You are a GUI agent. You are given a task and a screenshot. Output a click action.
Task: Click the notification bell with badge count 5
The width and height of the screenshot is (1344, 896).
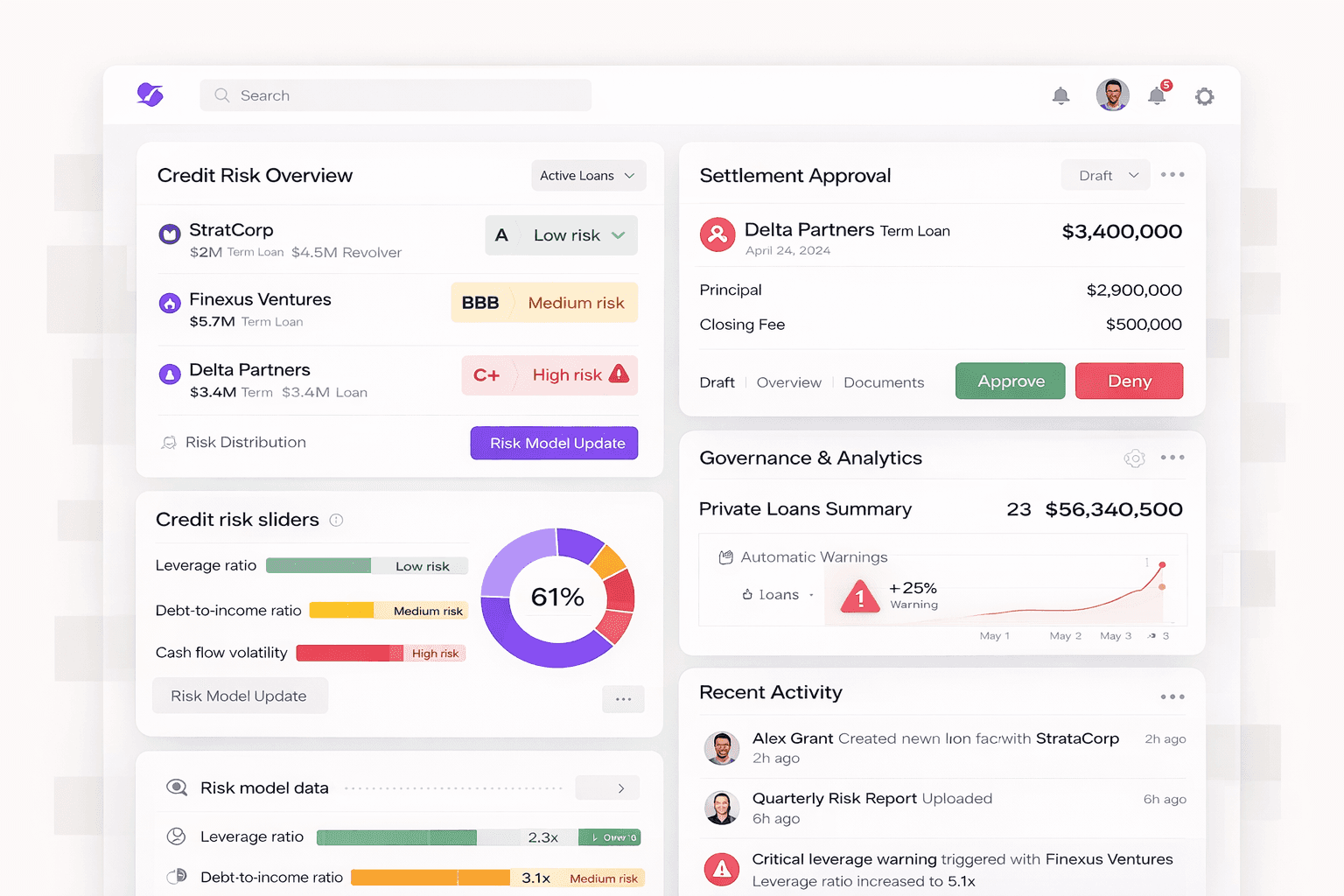point(1157,95)
